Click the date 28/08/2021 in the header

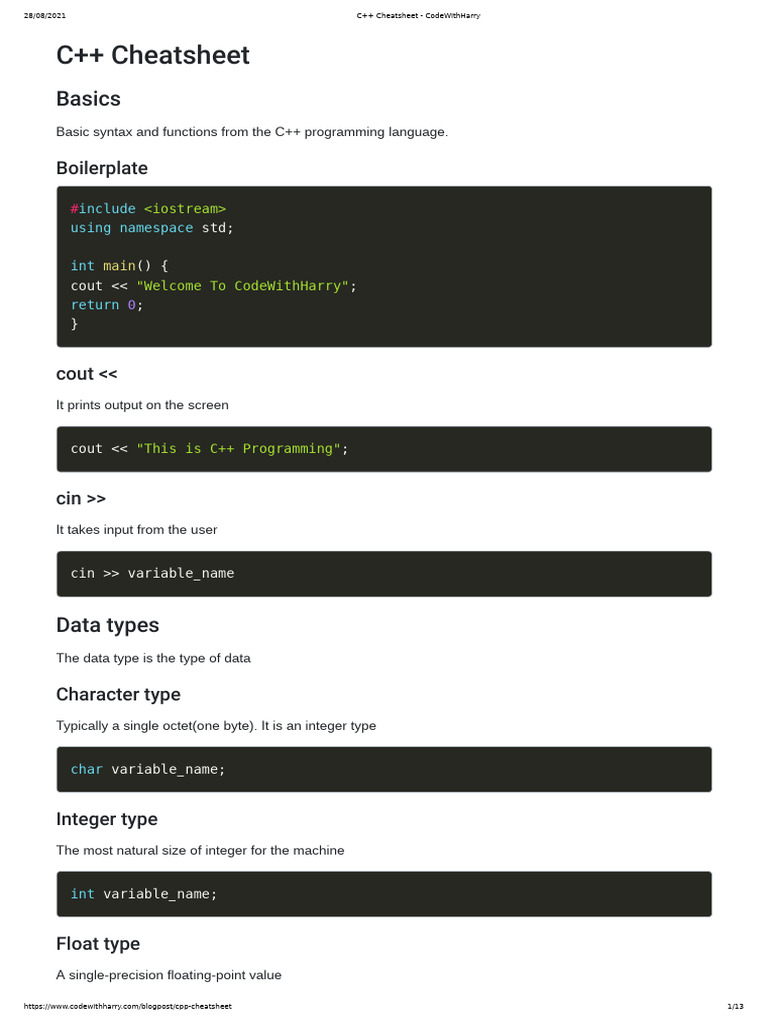(45, 16)
